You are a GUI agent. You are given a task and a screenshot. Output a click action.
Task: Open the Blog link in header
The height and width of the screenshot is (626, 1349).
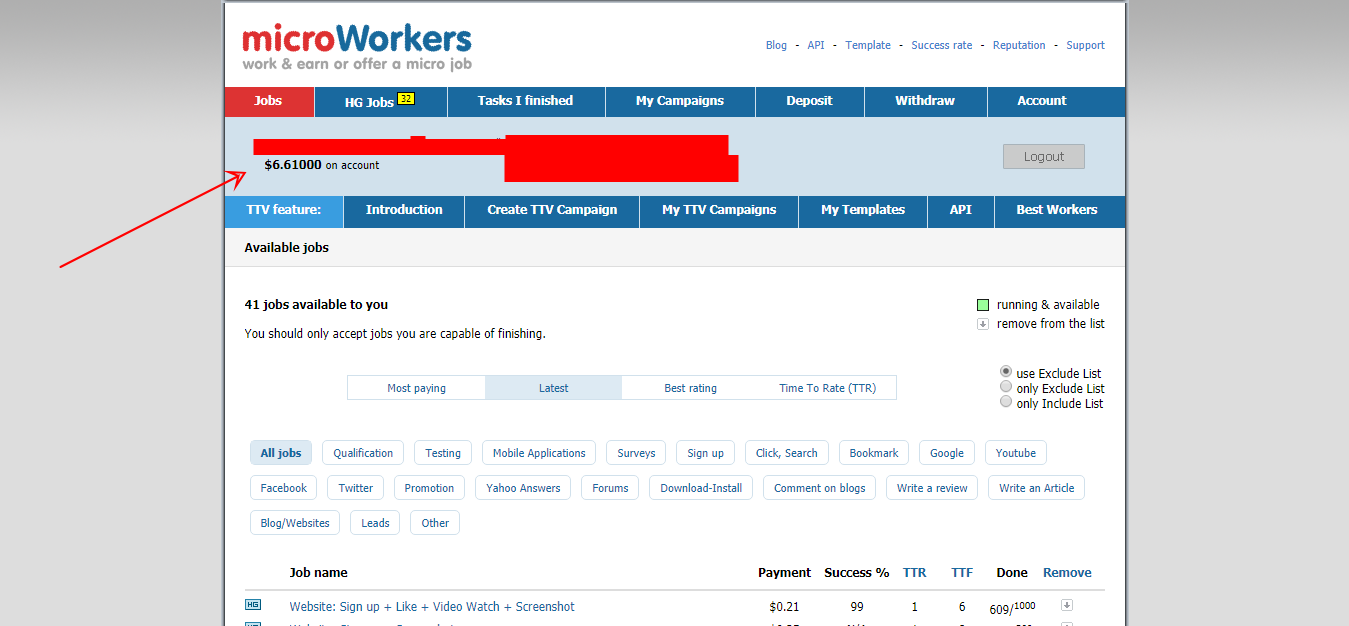click(x=776, y=45)
